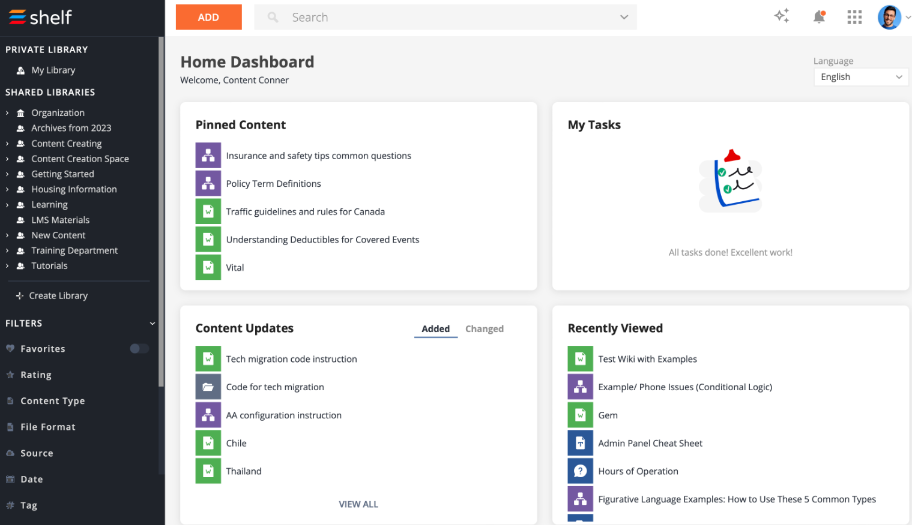Click the sidebar vertical scrollbar
This screenshot has height=525, width=912.
161,212
